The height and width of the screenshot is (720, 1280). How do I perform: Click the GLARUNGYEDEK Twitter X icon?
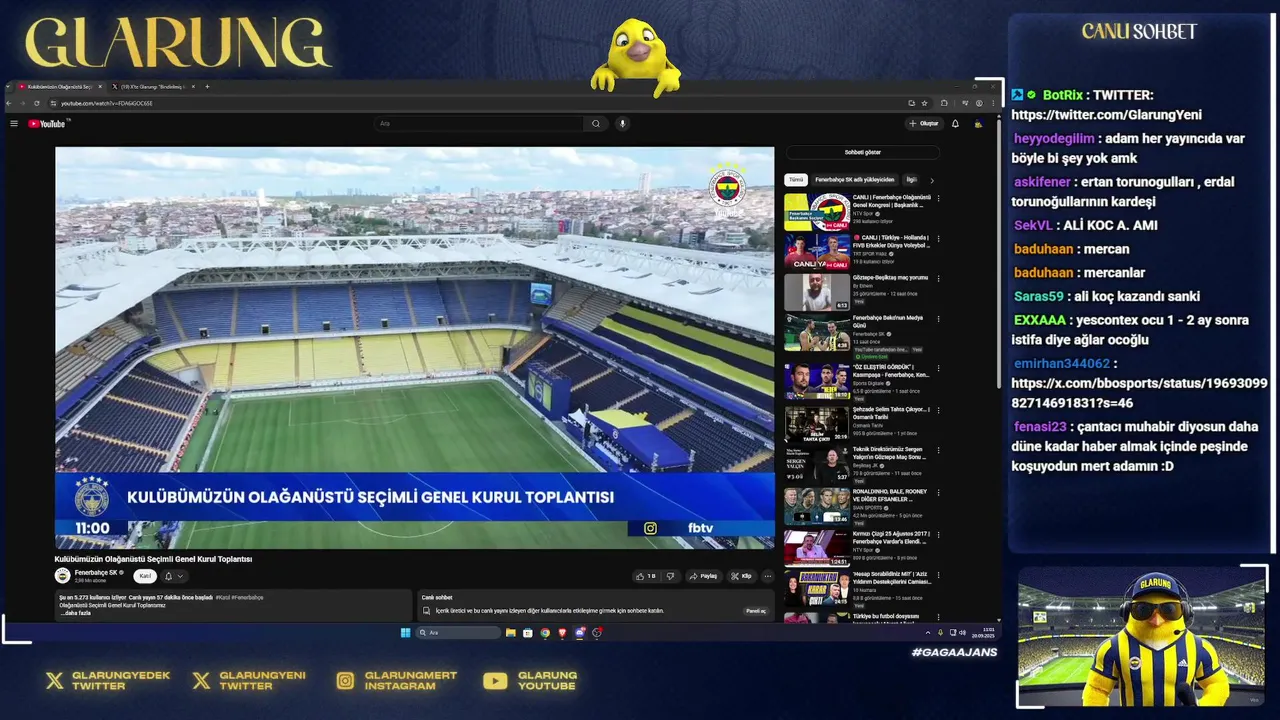pos(54,681)
